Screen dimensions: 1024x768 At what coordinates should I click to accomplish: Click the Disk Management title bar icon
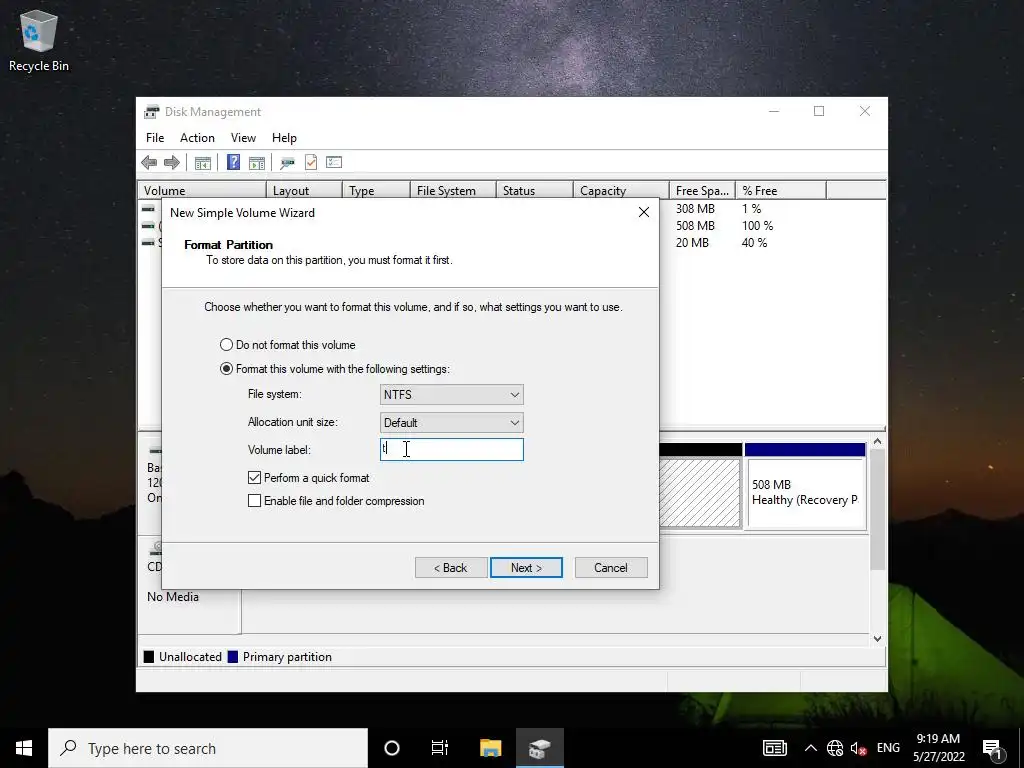tap(152, 112)
